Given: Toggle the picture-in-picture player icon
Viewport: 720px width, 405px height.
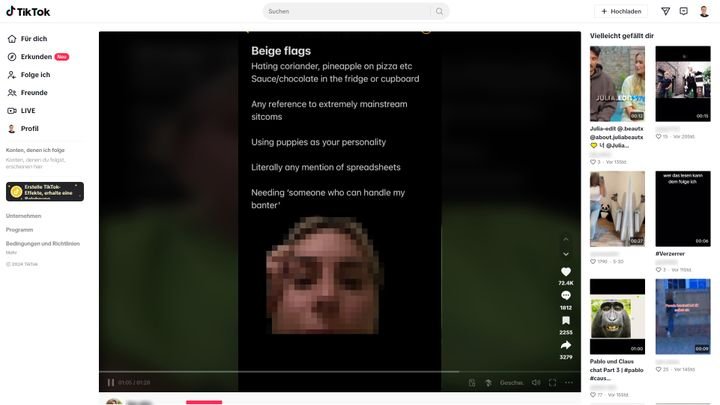Looking at the screenshot, I should click(x=472, y=382).
